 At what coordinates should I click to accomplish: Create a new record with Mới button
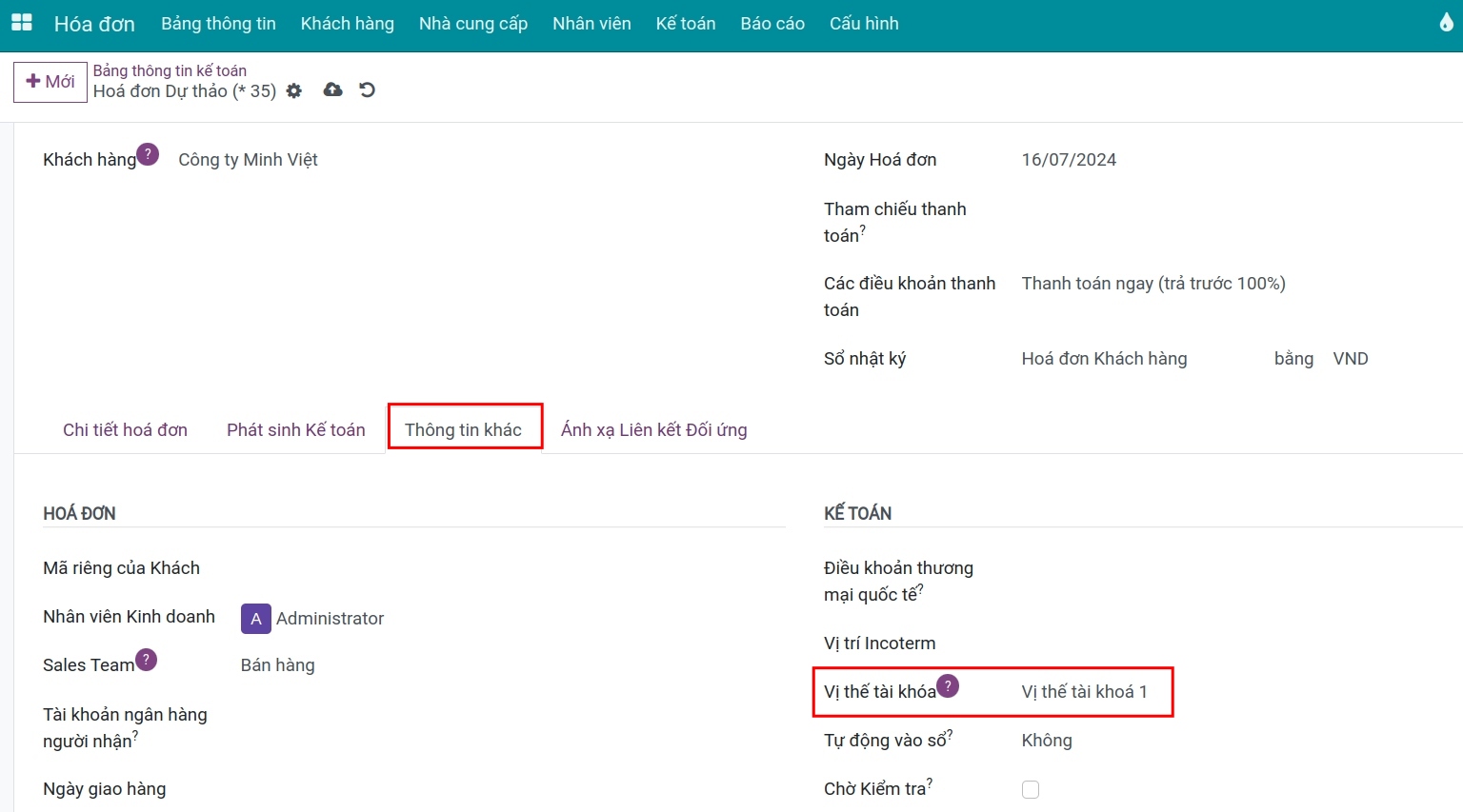click(50, 82)
